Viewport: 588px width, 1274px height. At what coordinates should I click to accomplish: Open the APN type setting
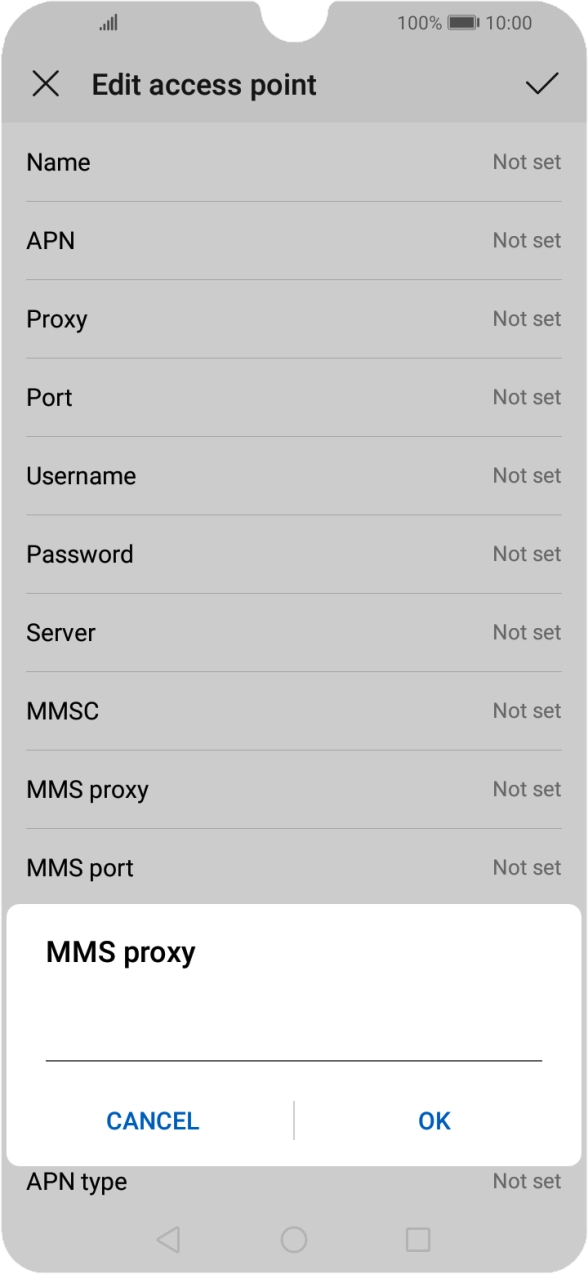[x=294, y=1182]
